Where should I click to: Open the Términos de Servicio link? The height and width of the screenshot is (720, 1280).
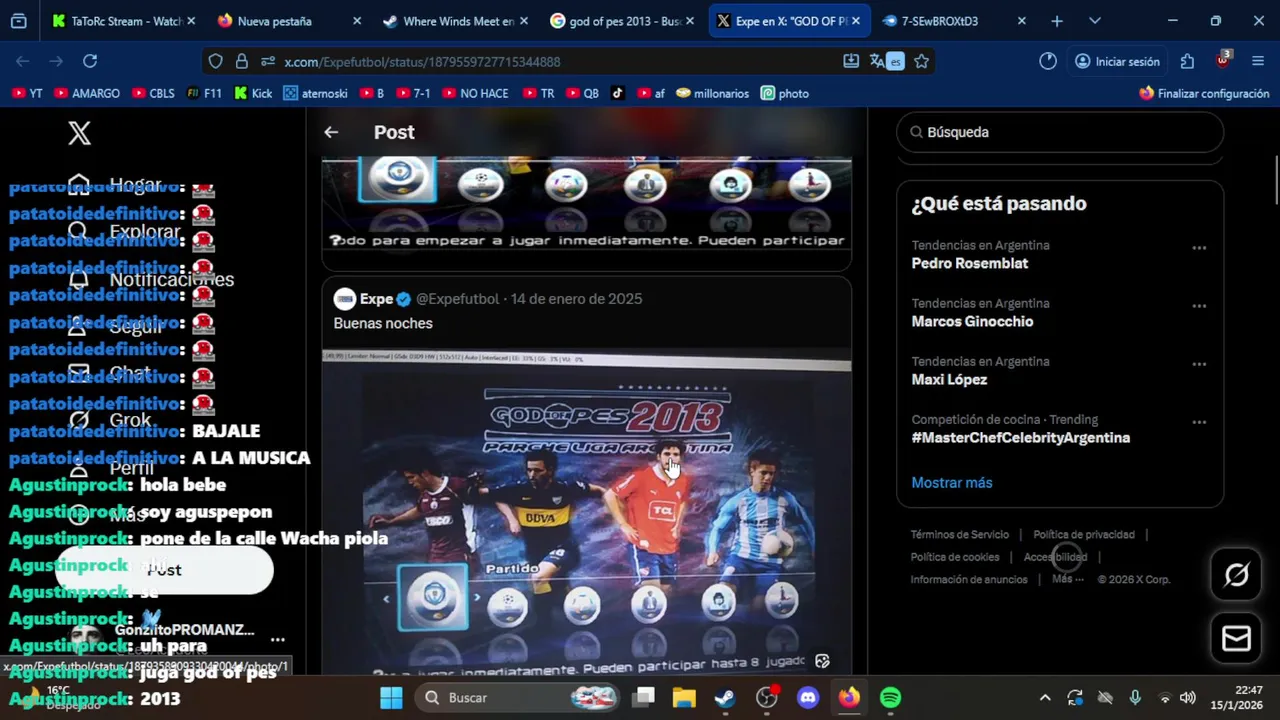coord(960,535)
